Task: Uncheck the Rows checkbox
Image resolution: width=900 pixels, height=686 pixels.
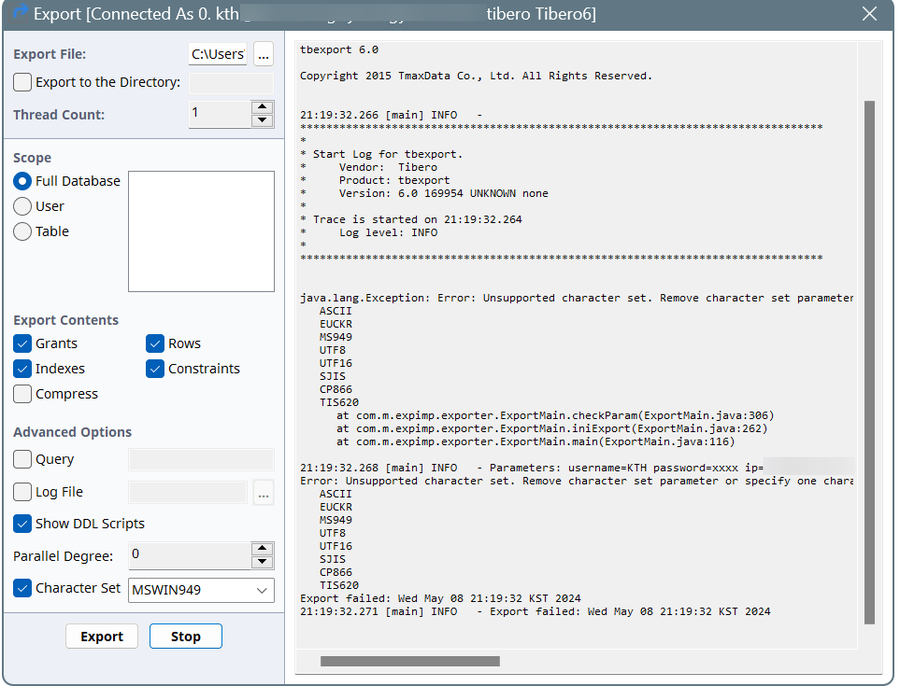Action: pyautogui.click(x=155, y=344)
